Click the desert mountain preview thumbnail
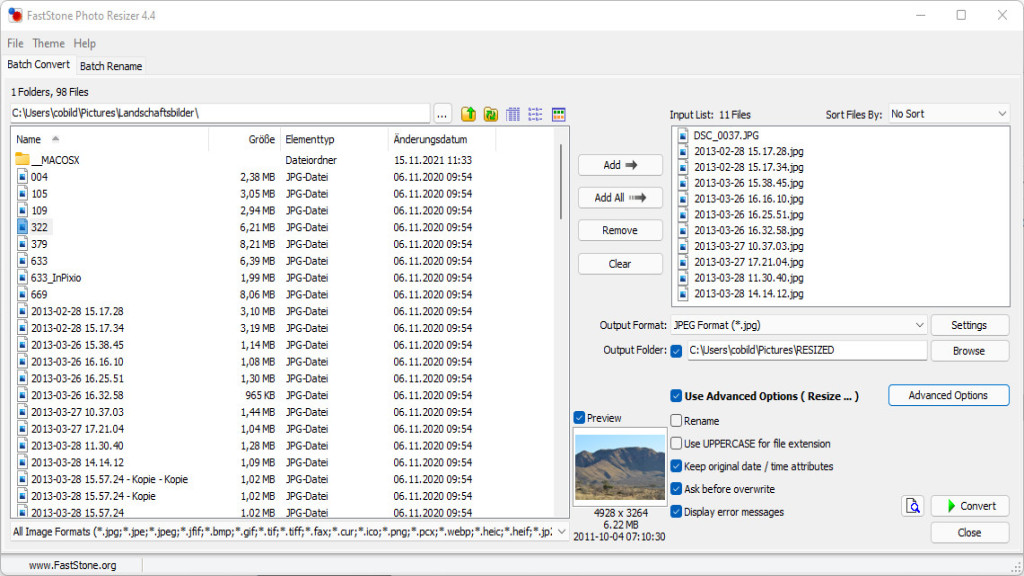The width and height of the screenshot is (1024, 576). point(619,467)
